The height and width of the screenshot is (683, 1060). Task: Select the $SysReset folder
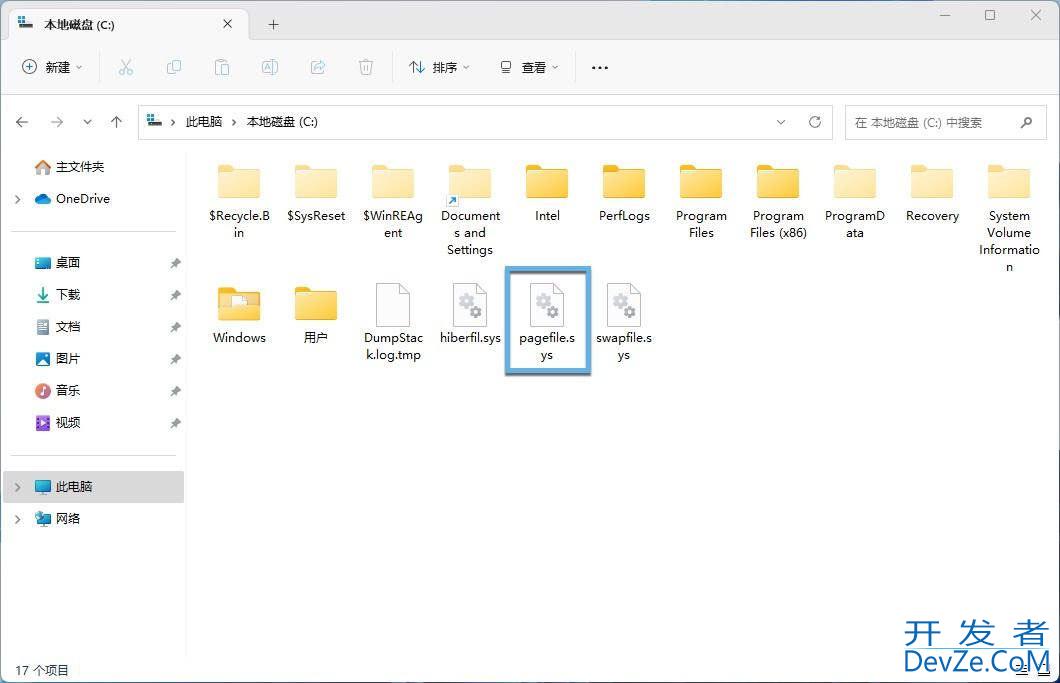(316, 193)
